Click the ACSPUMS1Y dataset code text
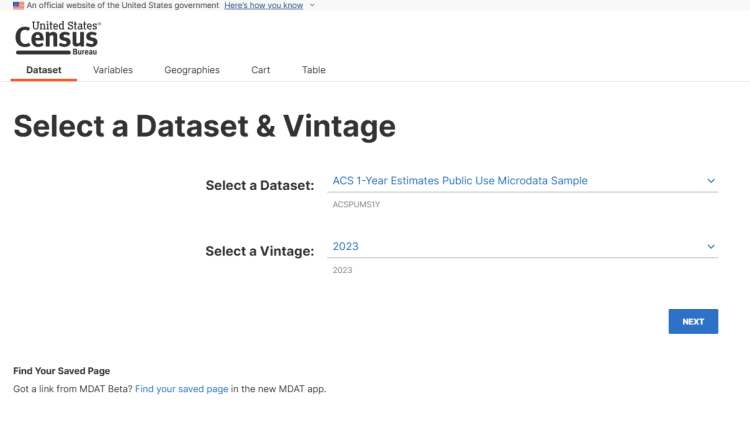Viewport: 750px width, 435px height. [x=356, y=204]
